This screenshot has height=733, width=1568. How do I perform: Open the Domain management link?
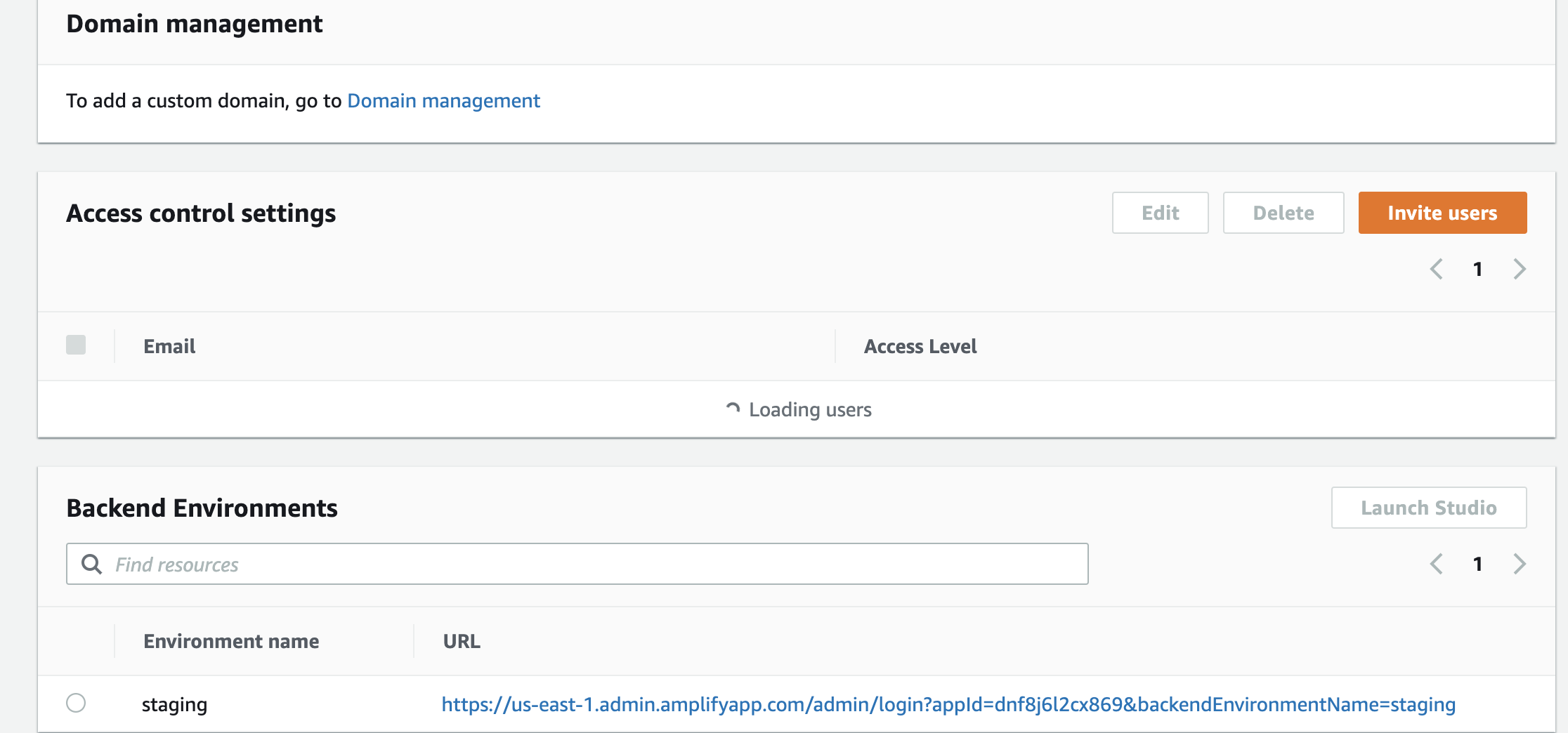pyautogui.click(x=443, y=101)
